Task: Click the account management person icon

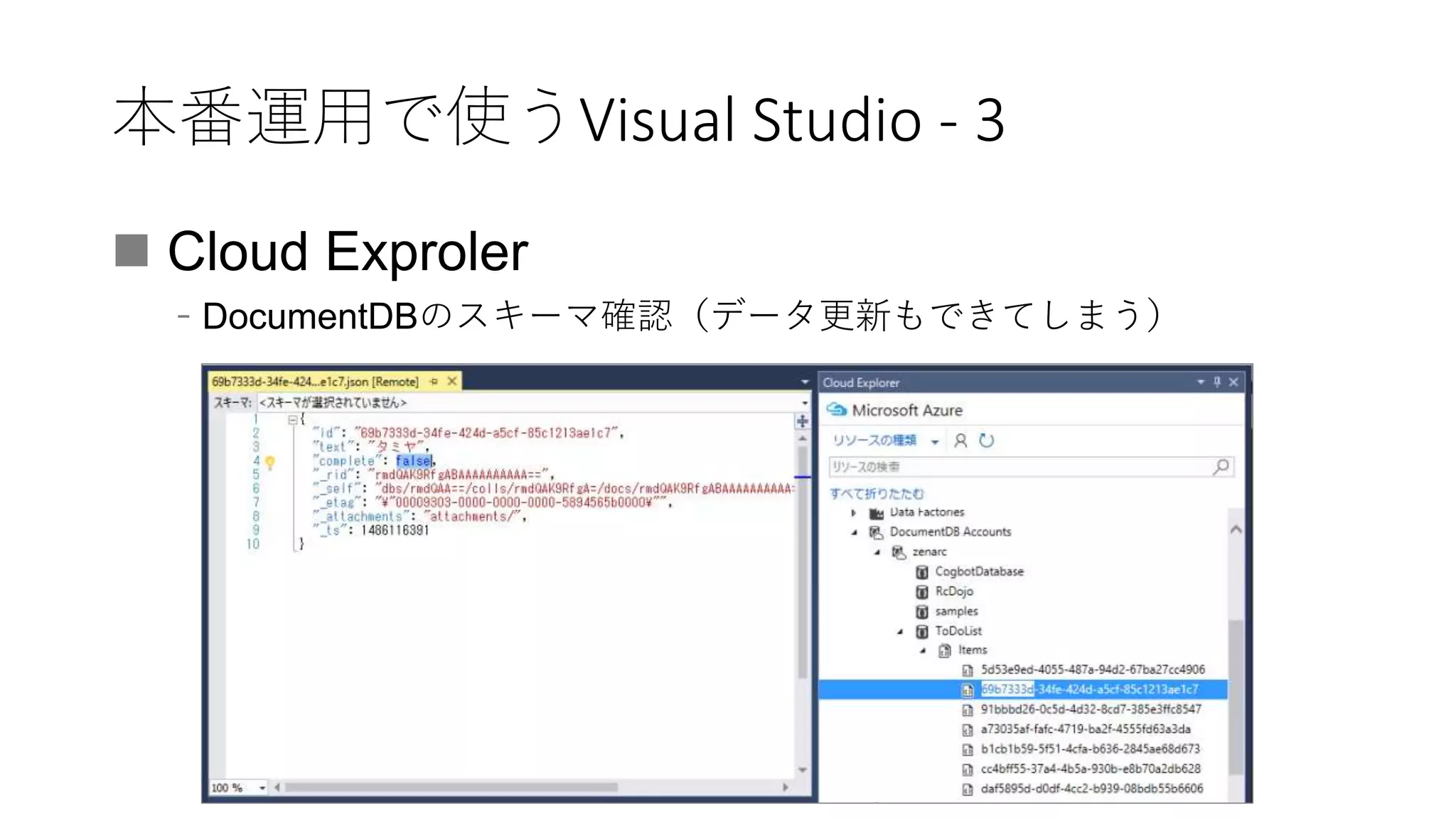Action: 960,441
